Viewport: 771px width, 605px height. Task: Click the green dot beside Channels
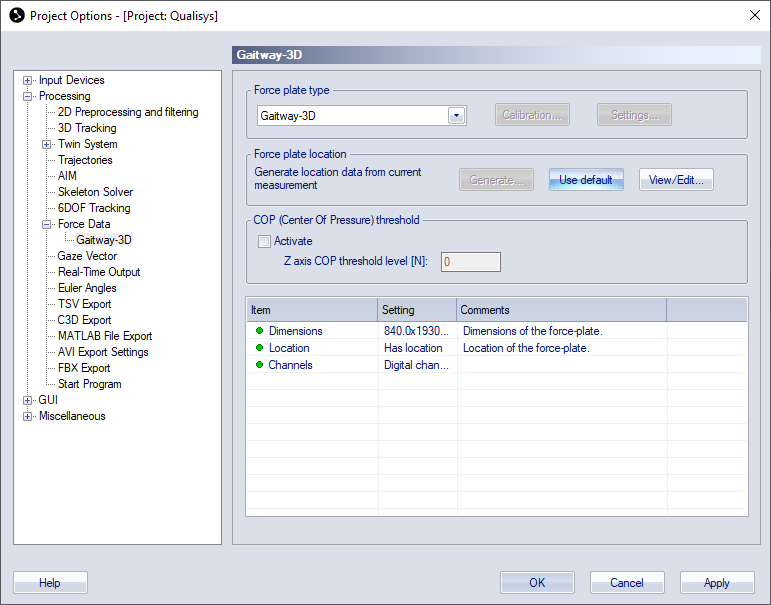pos(260,365)
